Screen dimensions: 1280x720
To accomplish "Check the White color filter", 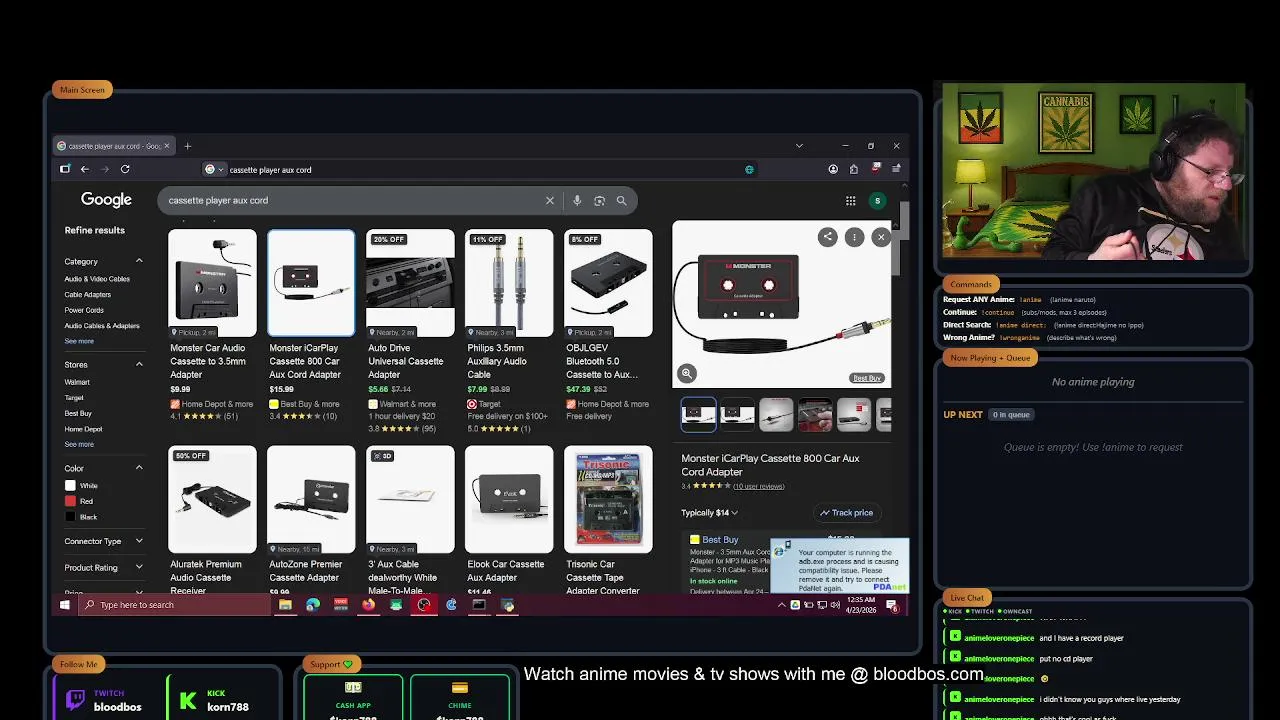I will click(70, 485).
